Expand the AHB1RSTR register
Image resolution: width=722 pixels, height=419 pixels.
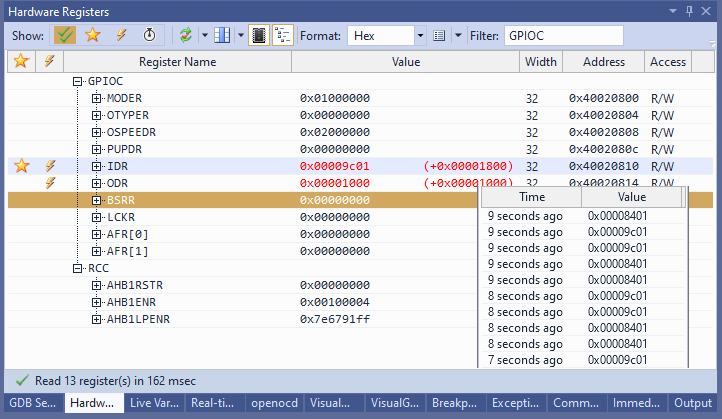[96, 285]
